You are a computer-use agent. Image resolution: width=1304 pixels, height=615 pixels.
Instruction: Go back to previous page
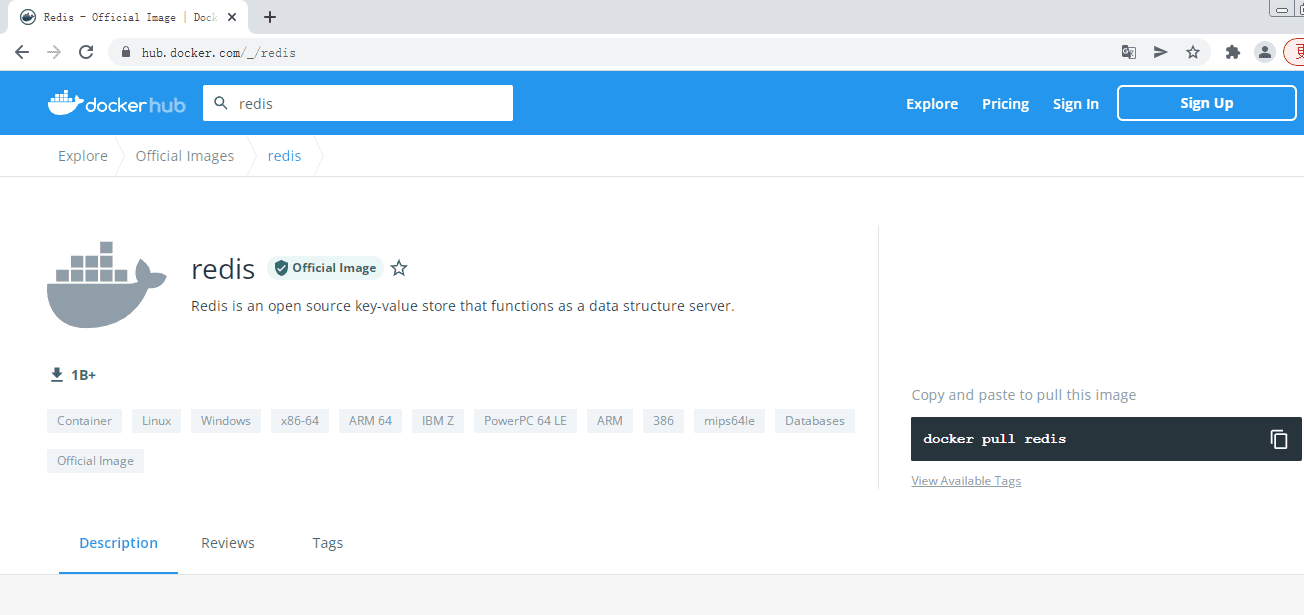pos(22,52)
